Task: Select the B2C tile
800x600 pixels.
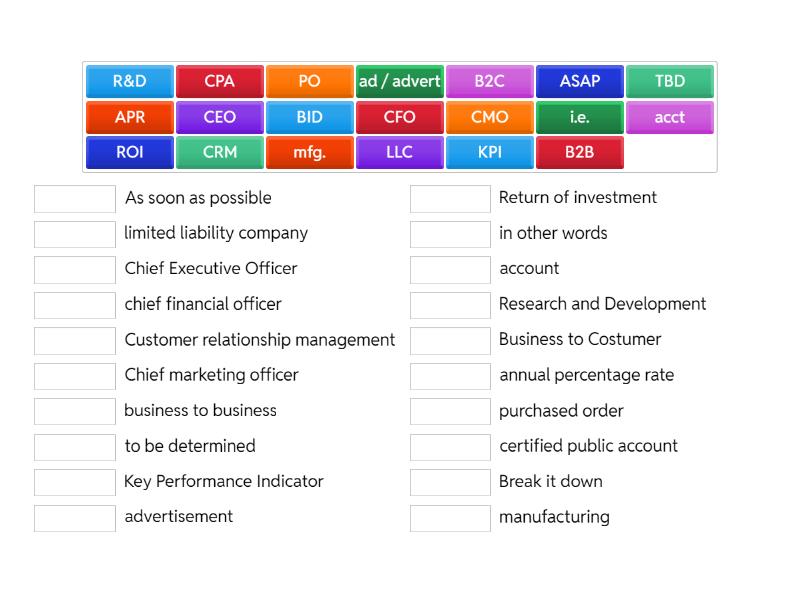Action: 489,81
